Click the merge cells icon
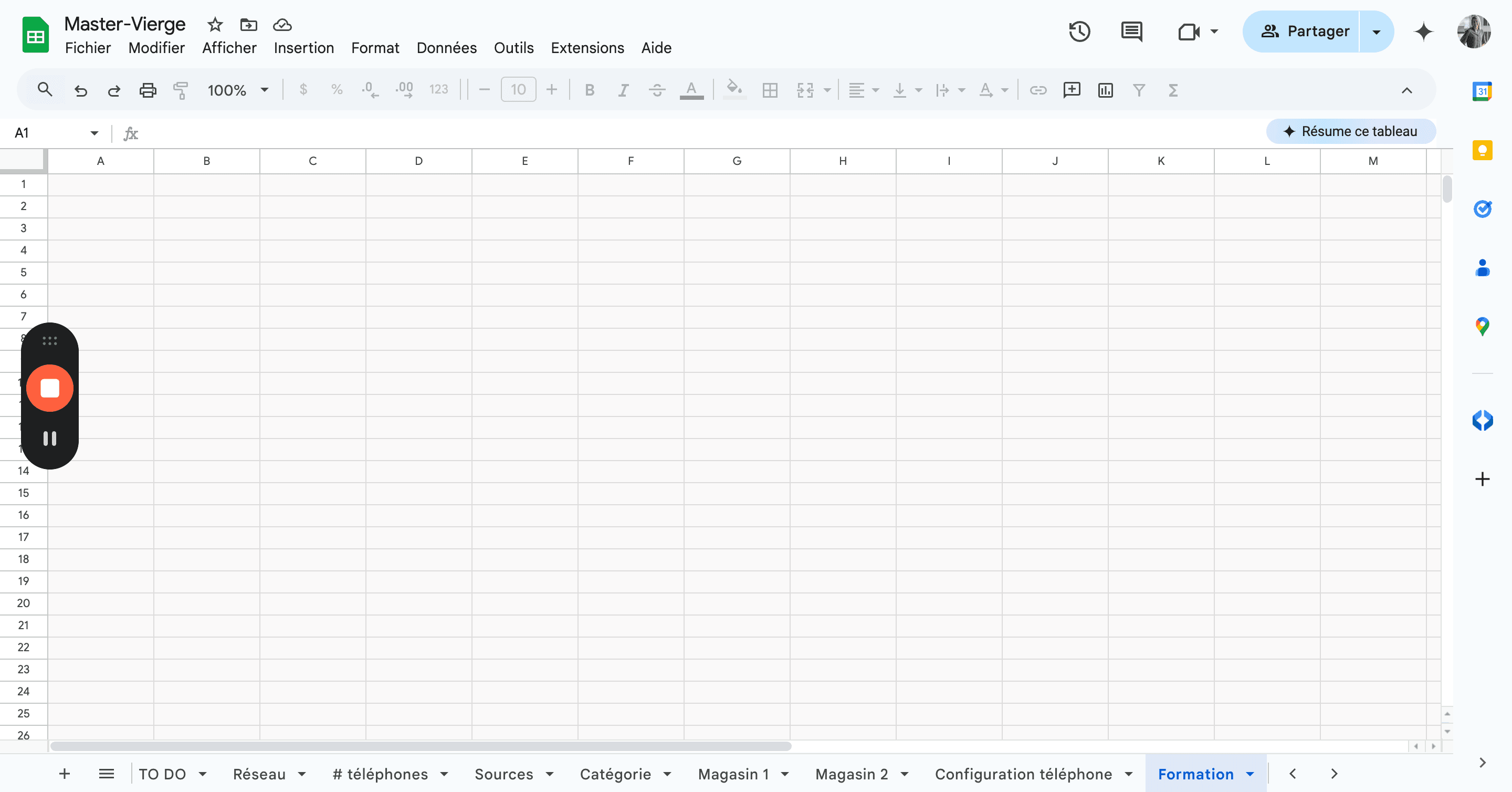This screenshot has height=792, width=1512. click(x=805, y=90)
